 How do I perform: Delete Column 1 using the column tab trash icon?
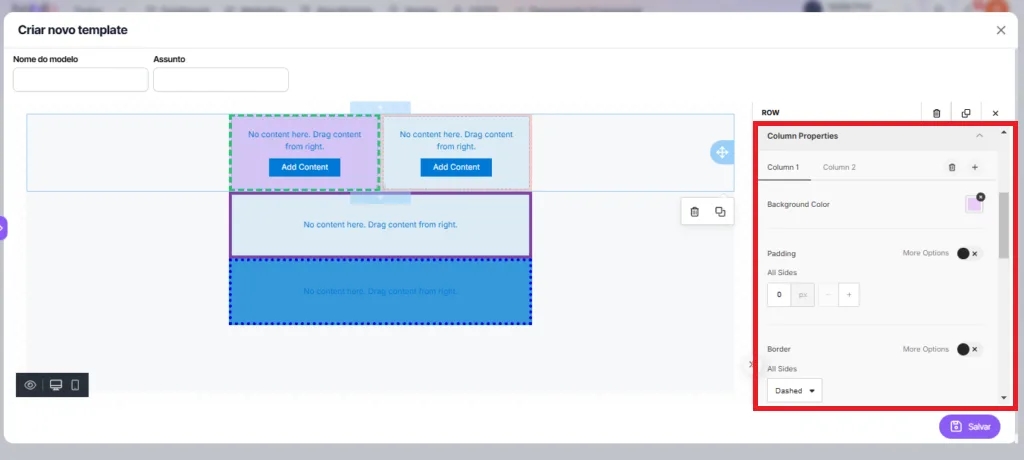point(952,167)
